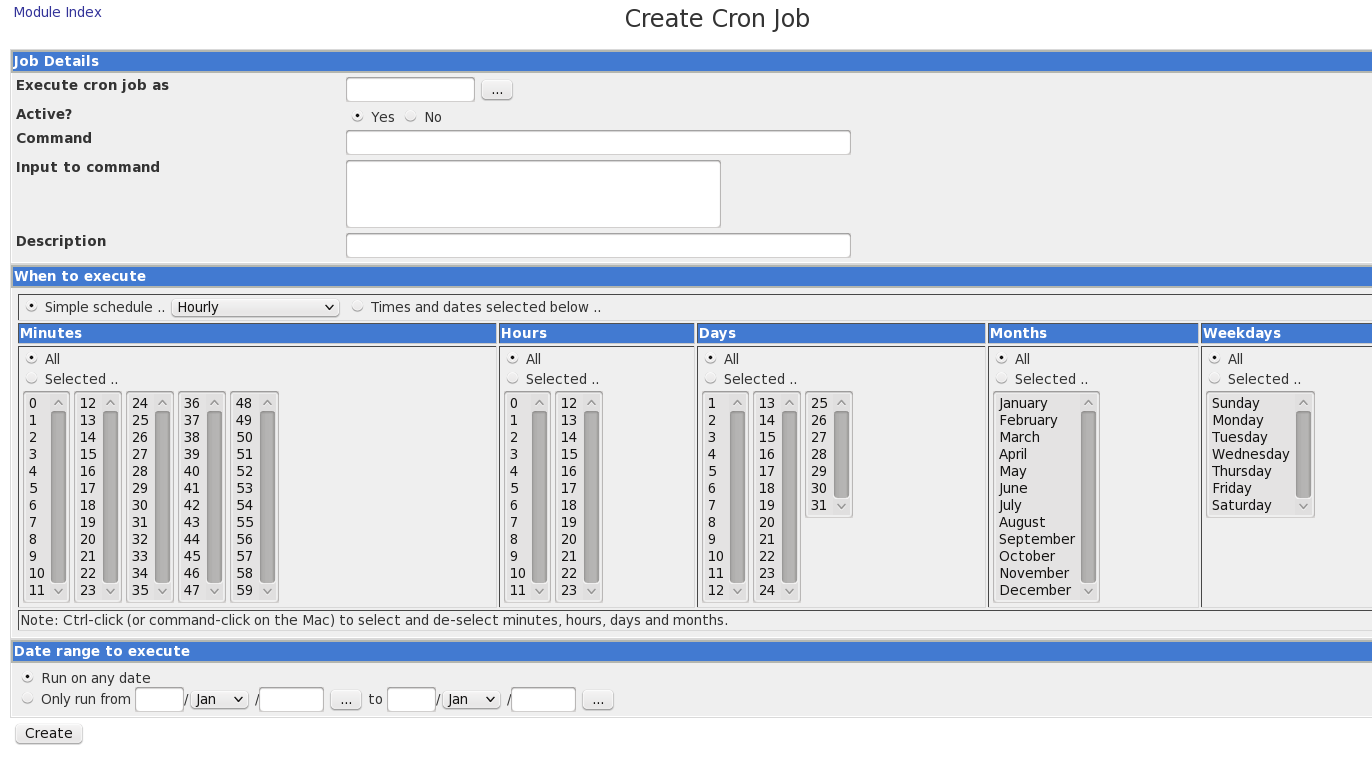The width and height of the screenshot is (1372, 761).
Task: Set Active to No
Action: click(x=411, y=117)
